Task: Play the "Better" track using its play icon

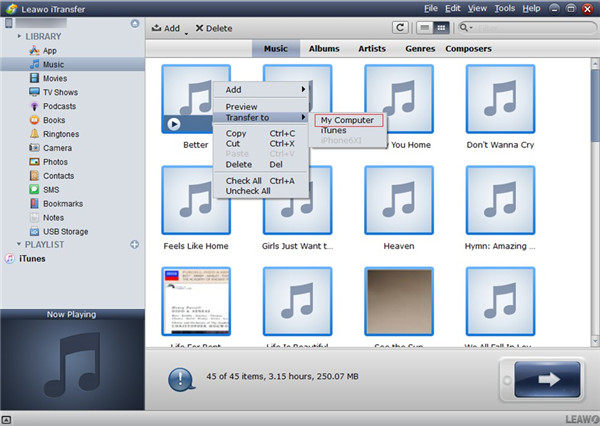Action: (175, 124)
